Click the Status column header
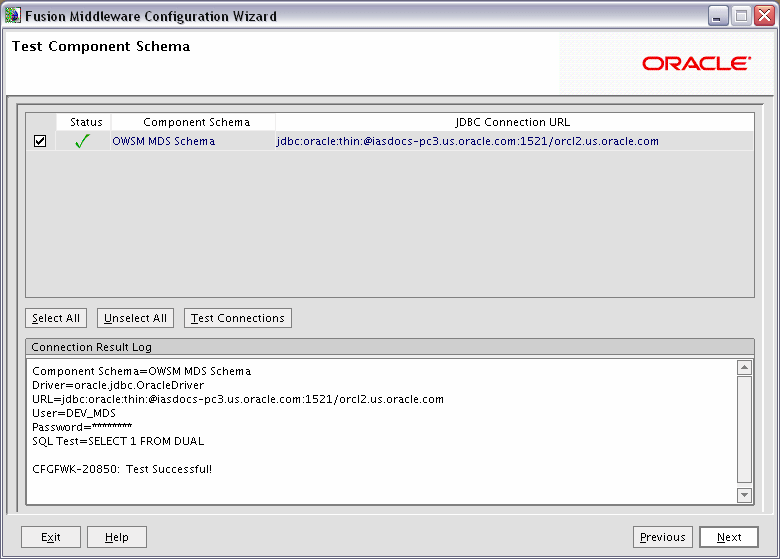This screenshot has width=780, height=559. coord(84,122)
